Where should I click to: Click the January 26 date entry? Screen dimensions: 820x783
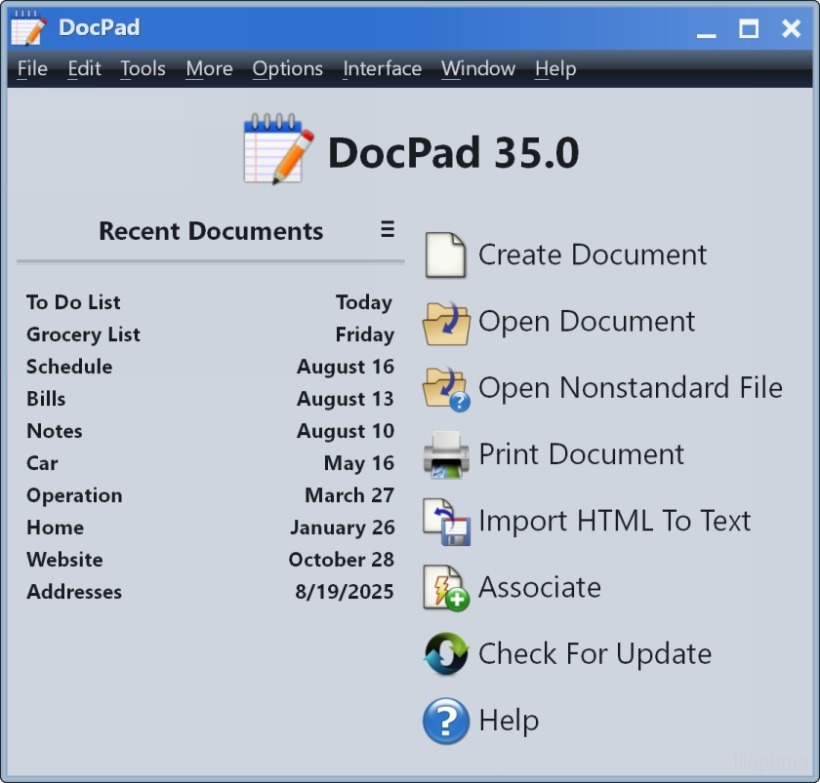click(x=343, y=527)
